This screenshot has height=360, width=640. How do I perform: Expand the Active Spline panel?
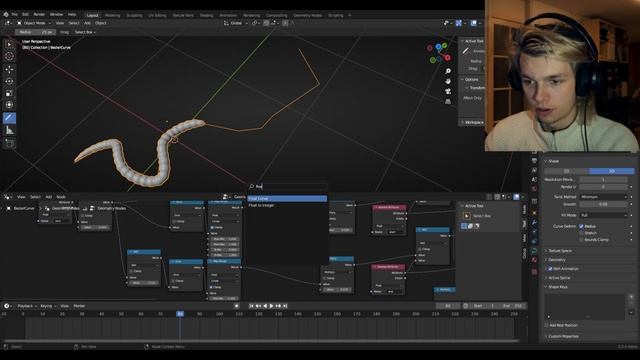click(558, 278)
